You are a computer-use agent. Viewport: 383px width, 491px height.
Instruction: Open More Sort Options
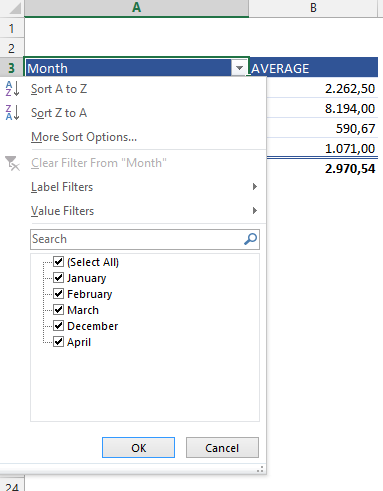[x=84, y=137]
